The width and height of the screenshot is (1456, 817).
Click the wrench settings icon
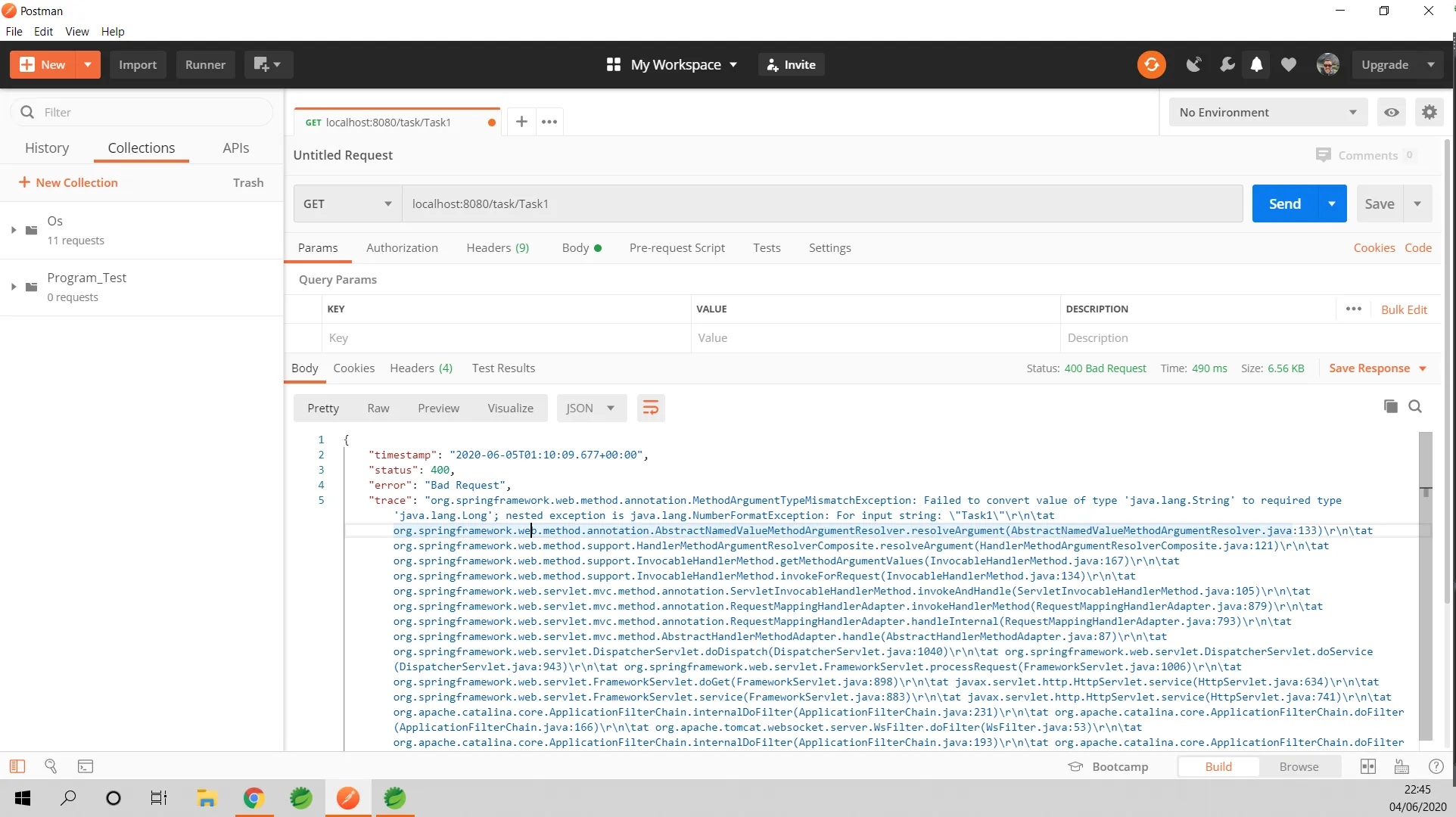tap(1227, 64)
